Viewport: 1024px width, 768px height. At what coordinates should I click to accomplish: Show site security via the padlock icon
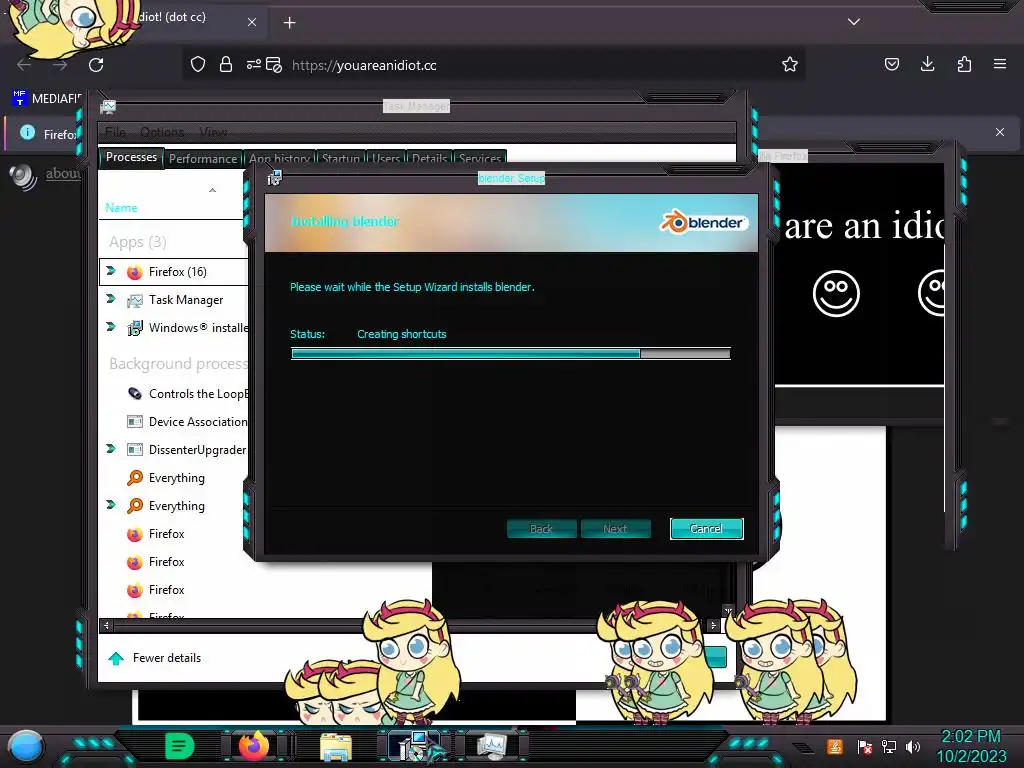pyautogui.click(x=226, y=64)
